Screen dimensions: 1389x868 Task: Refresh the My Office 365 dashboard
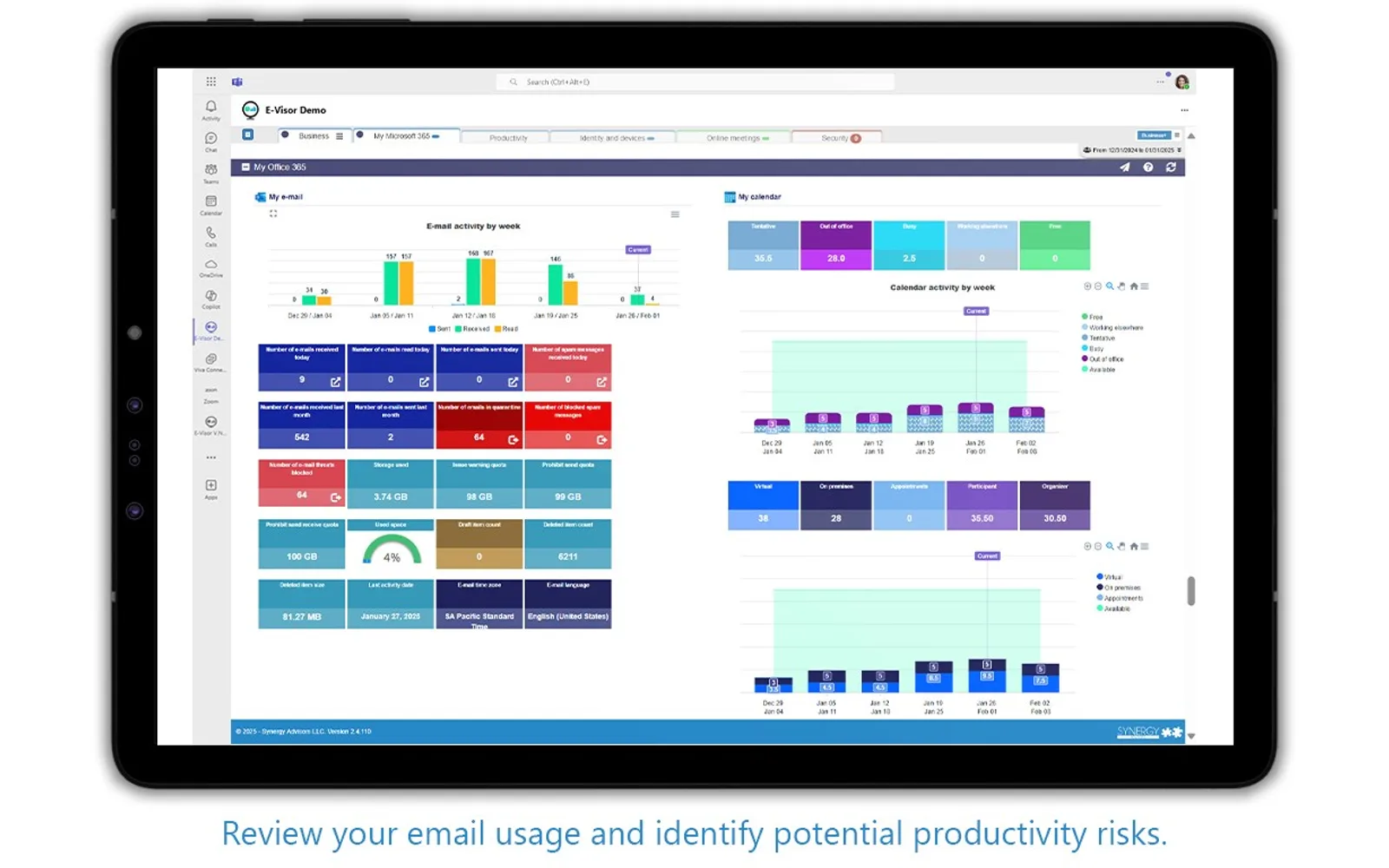[1171, 167]
